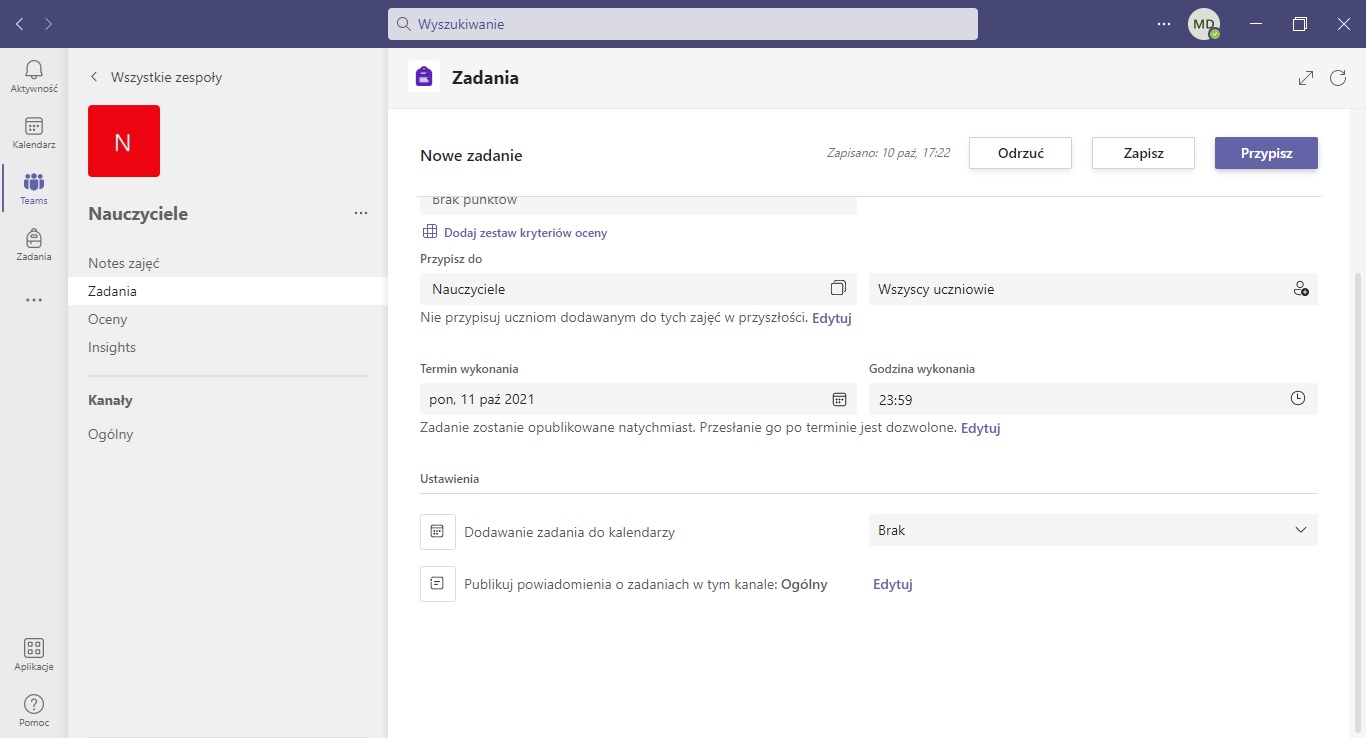
Task: Open the Insights item in the sidebar
Action: [112, 347]
